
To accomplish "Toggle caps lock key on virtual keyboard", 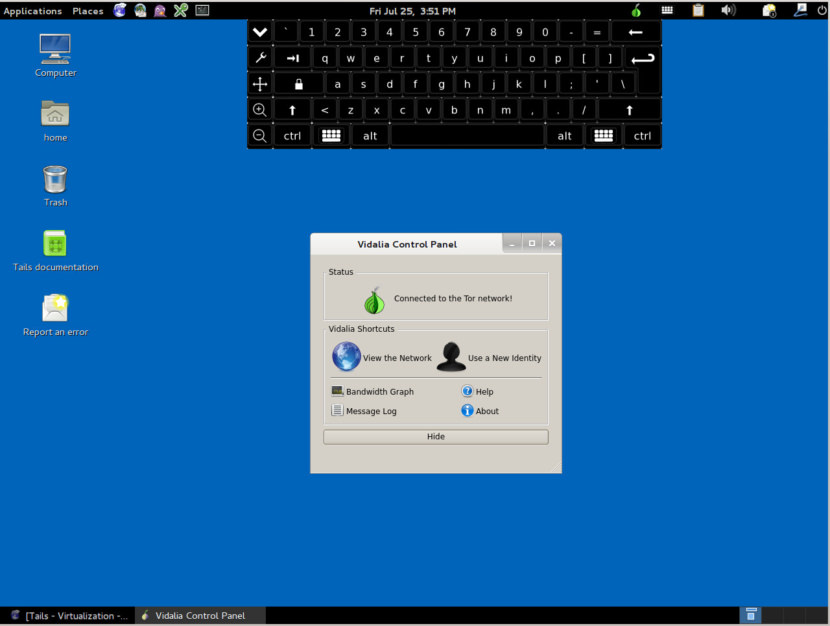I will [x=299, y=84].
